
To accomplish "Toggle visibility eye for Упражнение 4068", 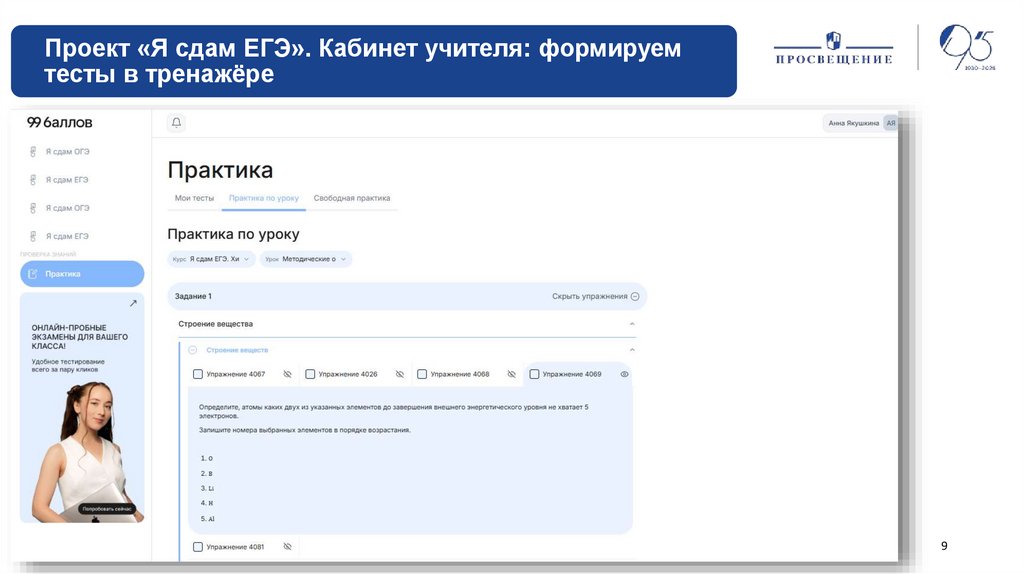I will point(511,374).
